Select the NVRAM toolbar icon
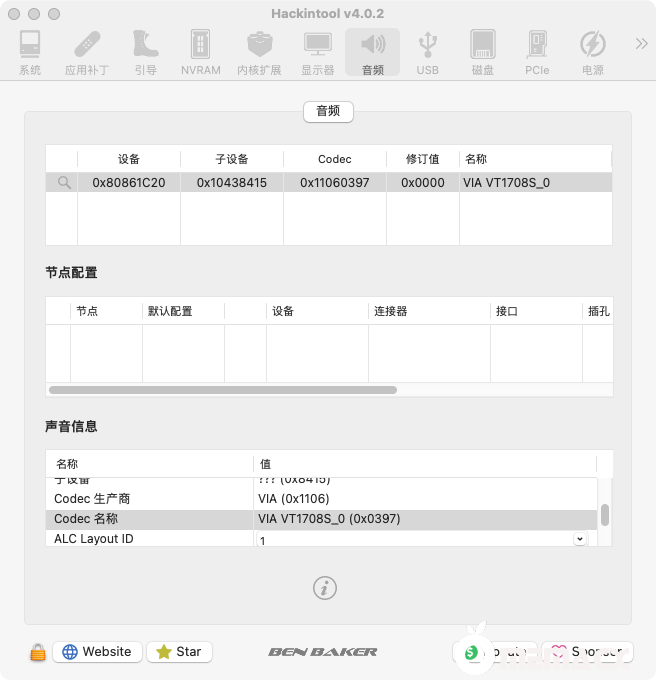Screen dimensions: 656x680 201,53
